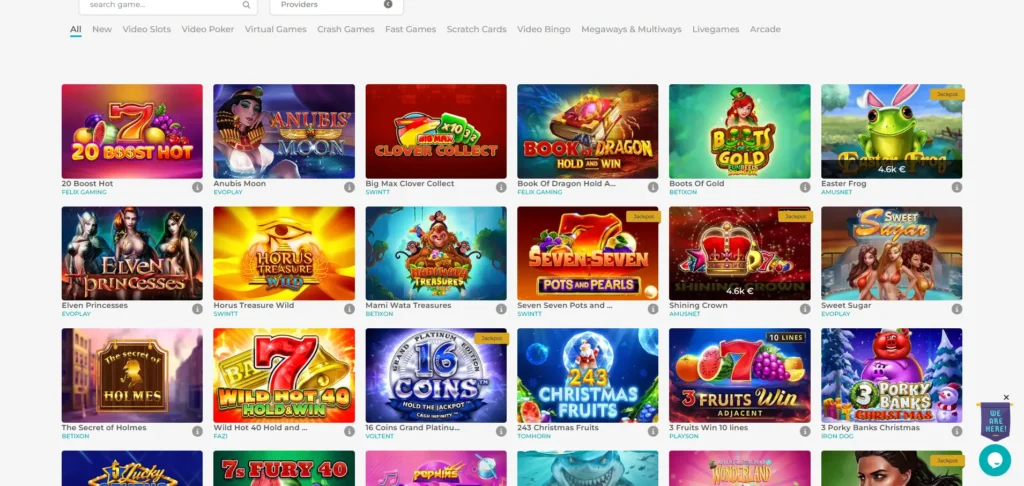Open 16 Coins game thumbnail
The image size is (1024, 486).
click(436, 375)
